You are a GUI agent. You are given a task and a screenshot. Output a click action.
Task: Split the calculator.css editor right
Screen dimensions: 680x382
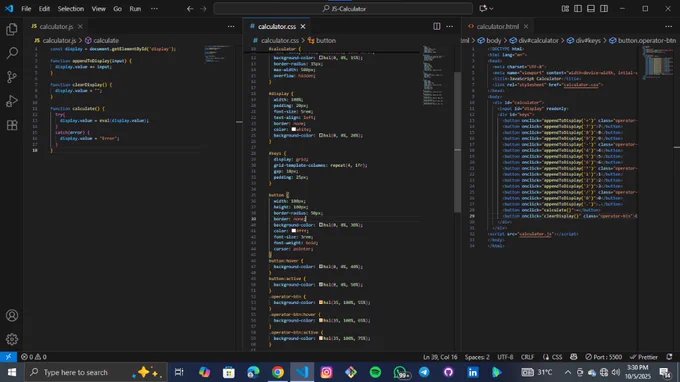(x=437, y=26)
